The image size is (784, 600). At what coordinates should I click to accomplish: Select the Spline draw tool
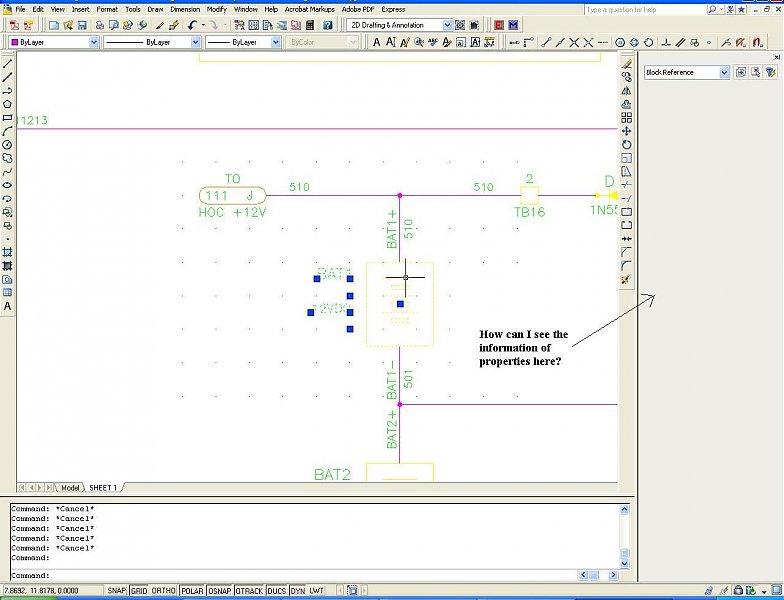tap(7, 172)
